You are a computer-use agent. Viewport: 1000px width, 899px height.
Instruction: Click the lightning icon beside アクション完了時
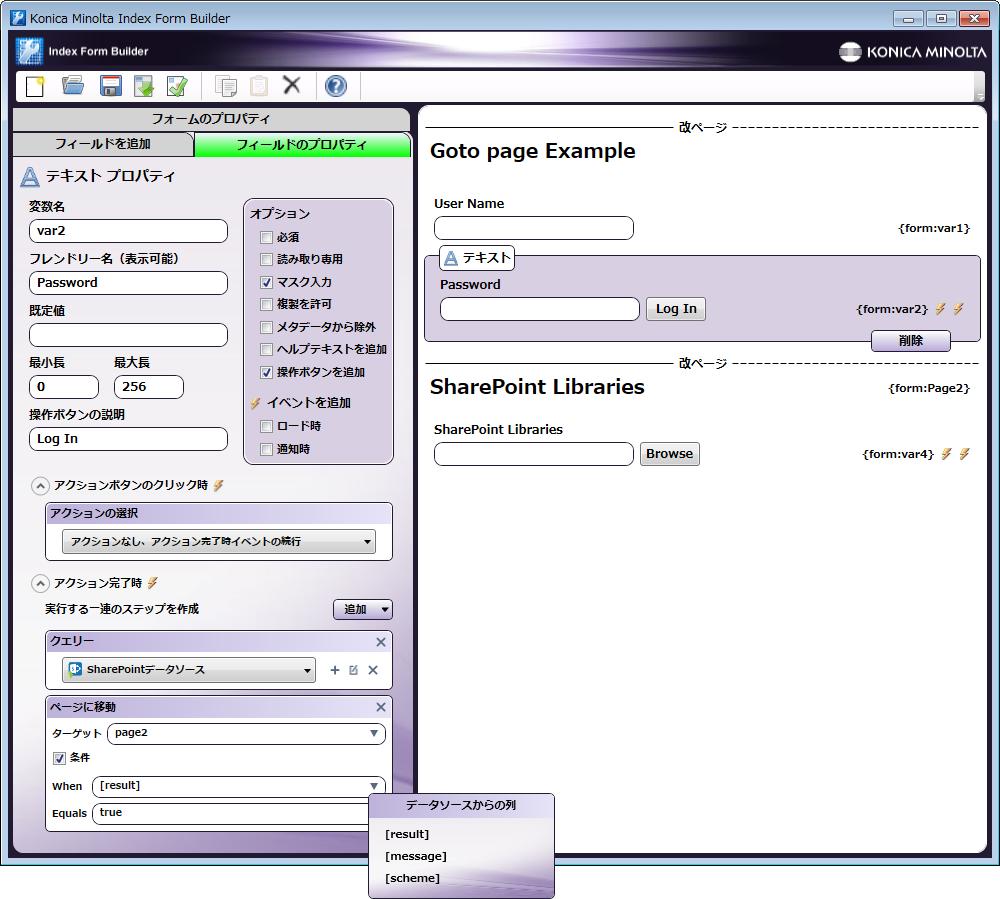pos(152,583)
